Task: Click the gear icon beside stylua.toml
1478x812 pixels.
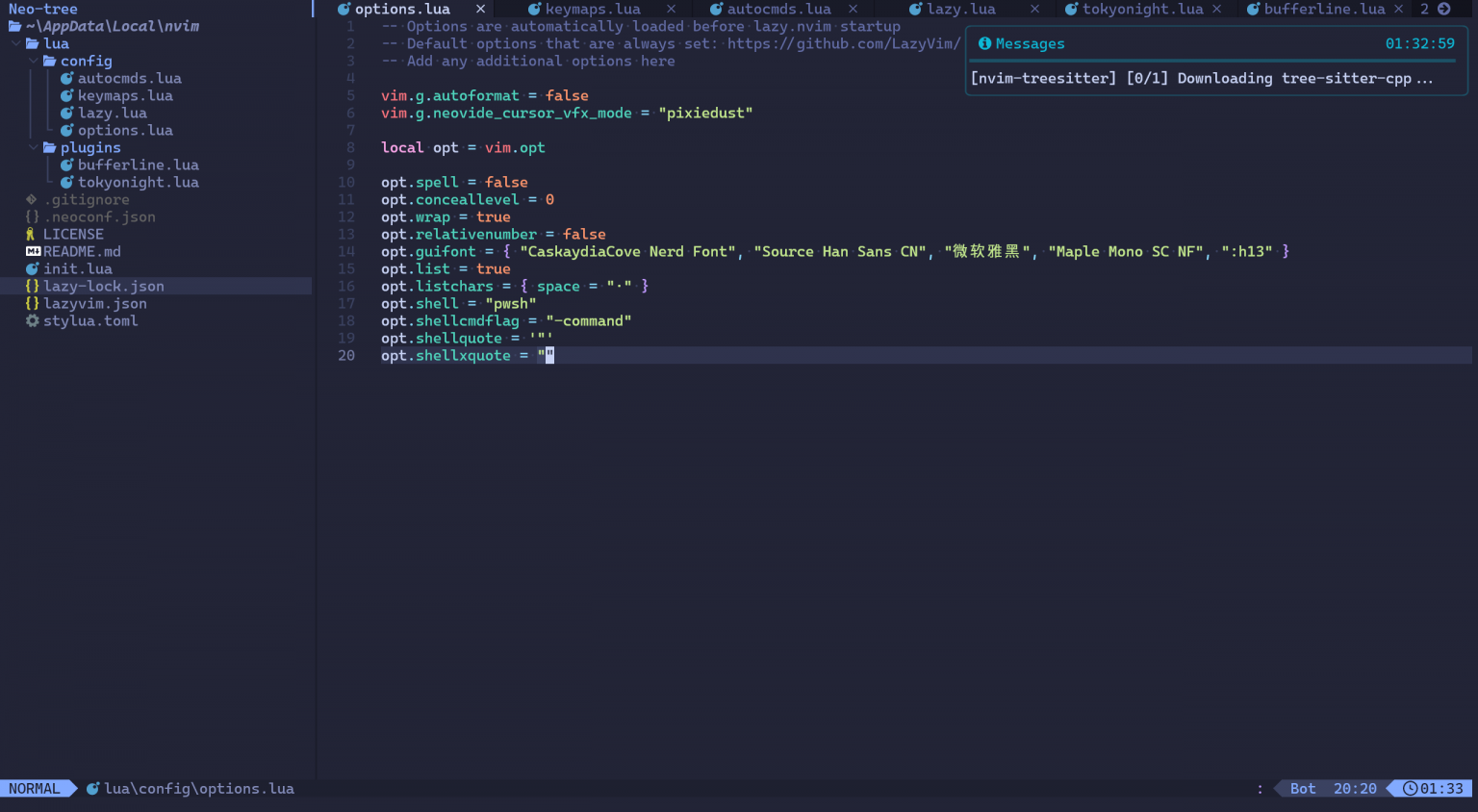Action: pyautogui.click(x=32, y=320)
